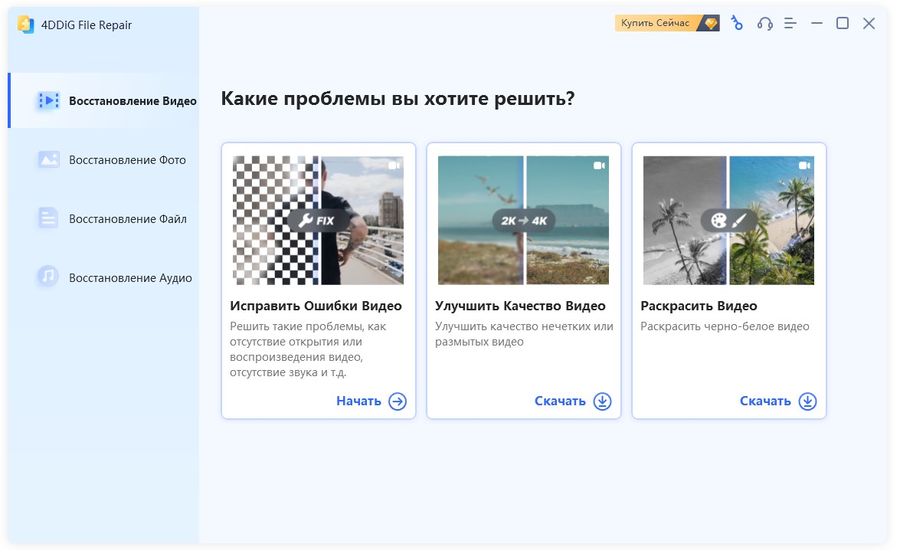Click the Улучшить Качество Видео title
This screenshot has height=557, width=900.
[x=520, y=306]
